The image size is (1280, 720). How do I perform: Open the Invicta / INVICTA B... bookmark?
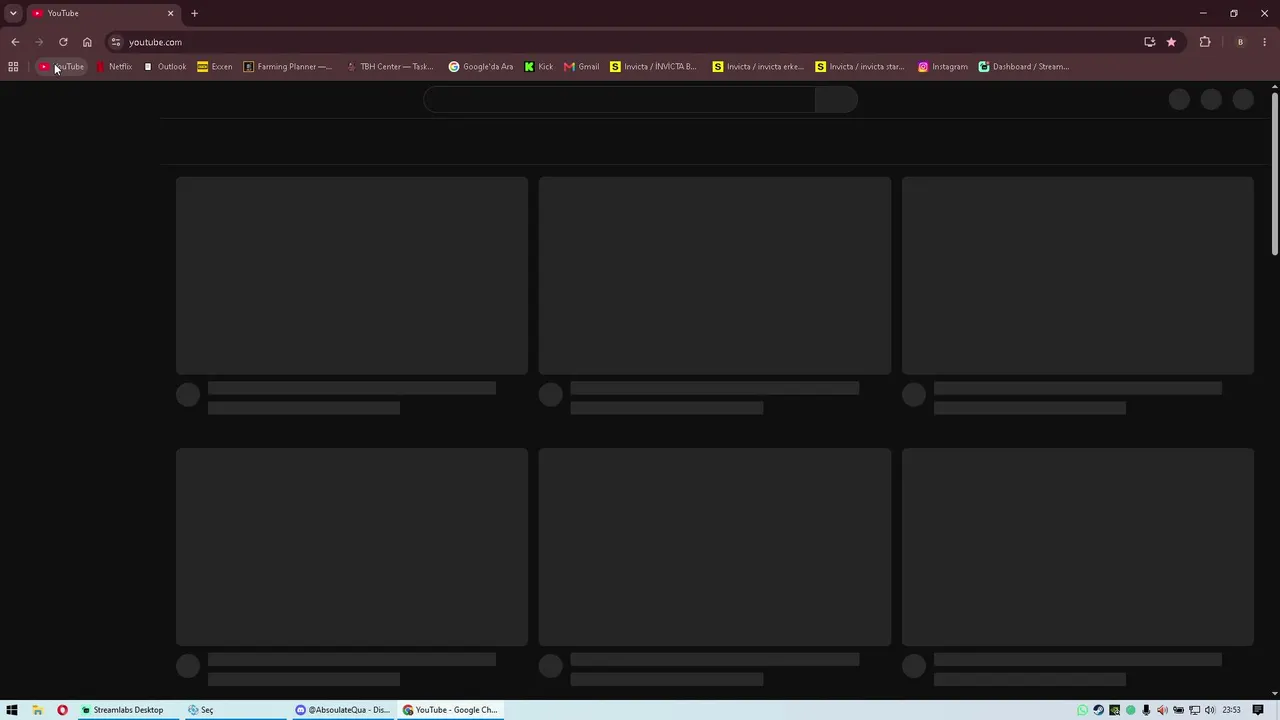(653, 67)
